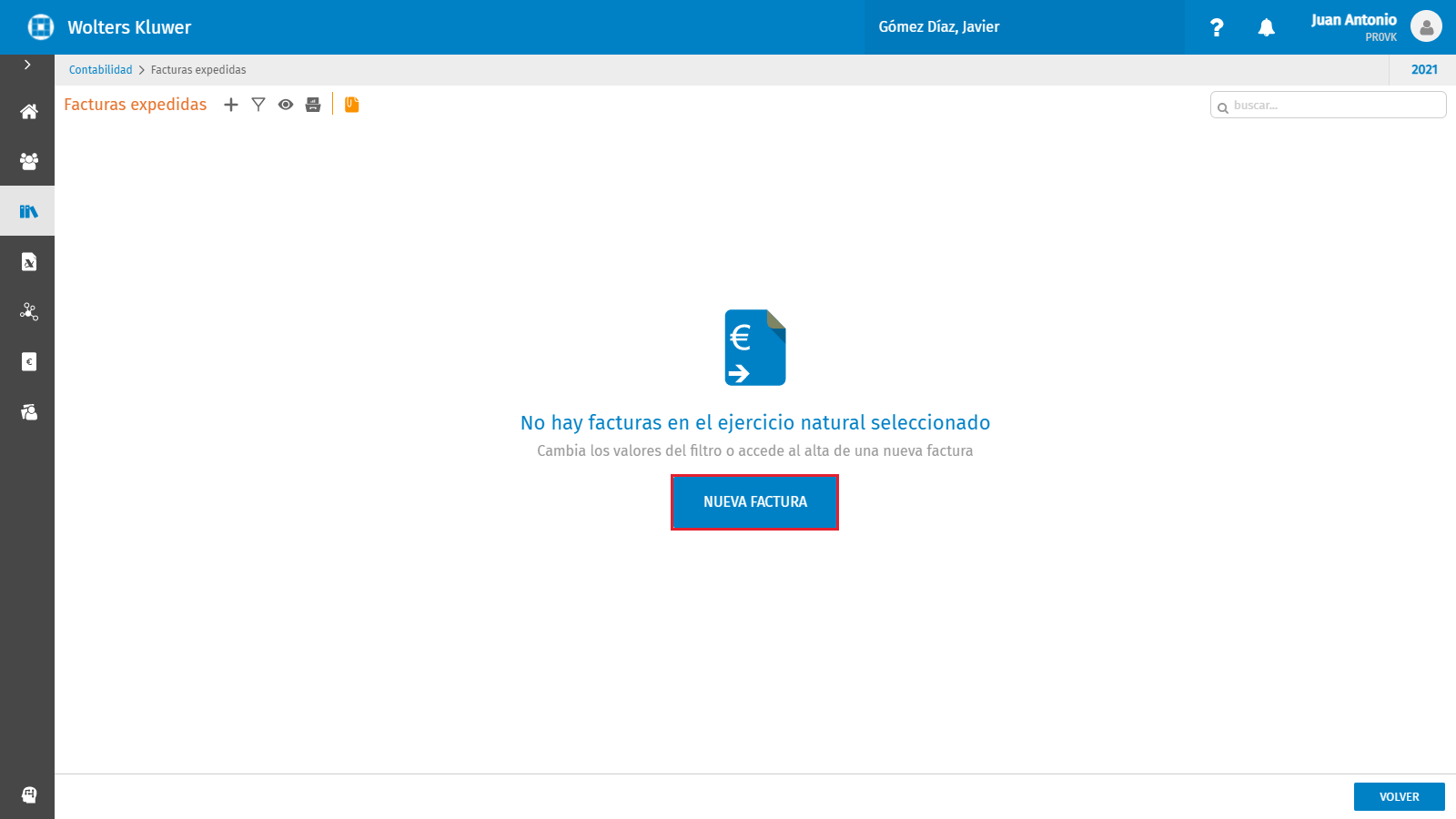
Task: Click the user avatar icon
Action: (x=1426, y=26)
